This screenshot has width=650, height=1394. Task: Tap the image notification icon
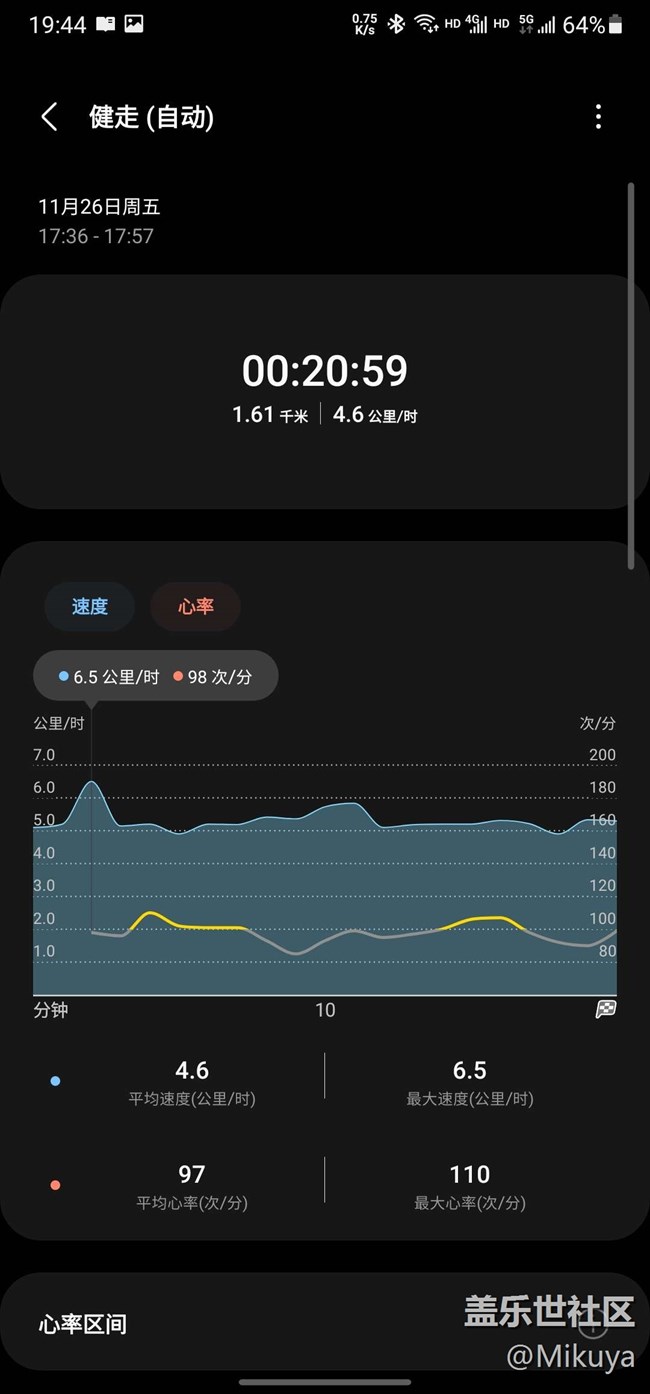(x=133, y=24)
